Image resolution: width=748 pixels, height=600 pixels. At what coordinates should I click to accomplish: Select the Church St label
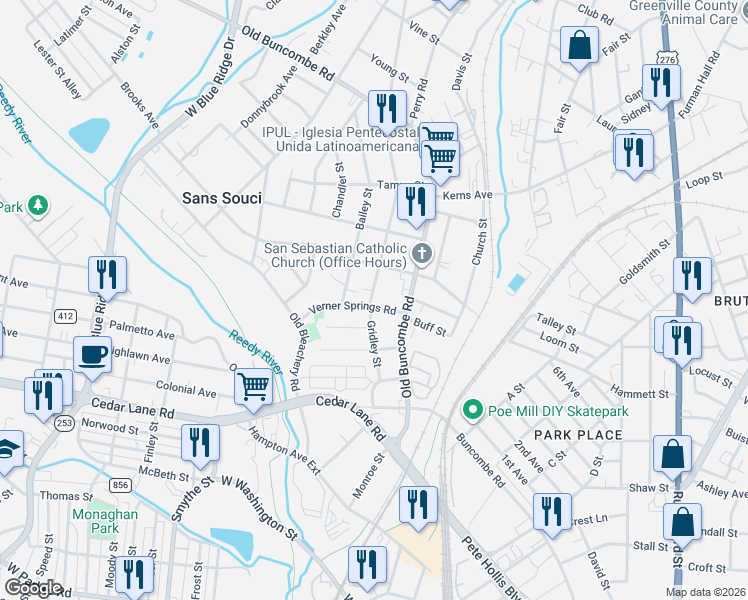coord(480,242)
